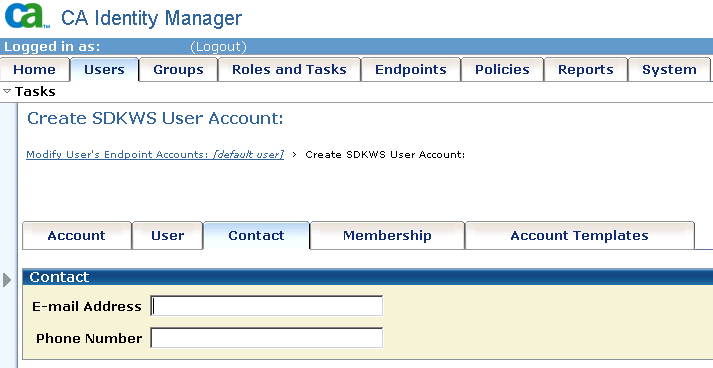This screenshot has height=368, width=713.
Task: Open the Groups tab
Action: [x=178, y=70]
